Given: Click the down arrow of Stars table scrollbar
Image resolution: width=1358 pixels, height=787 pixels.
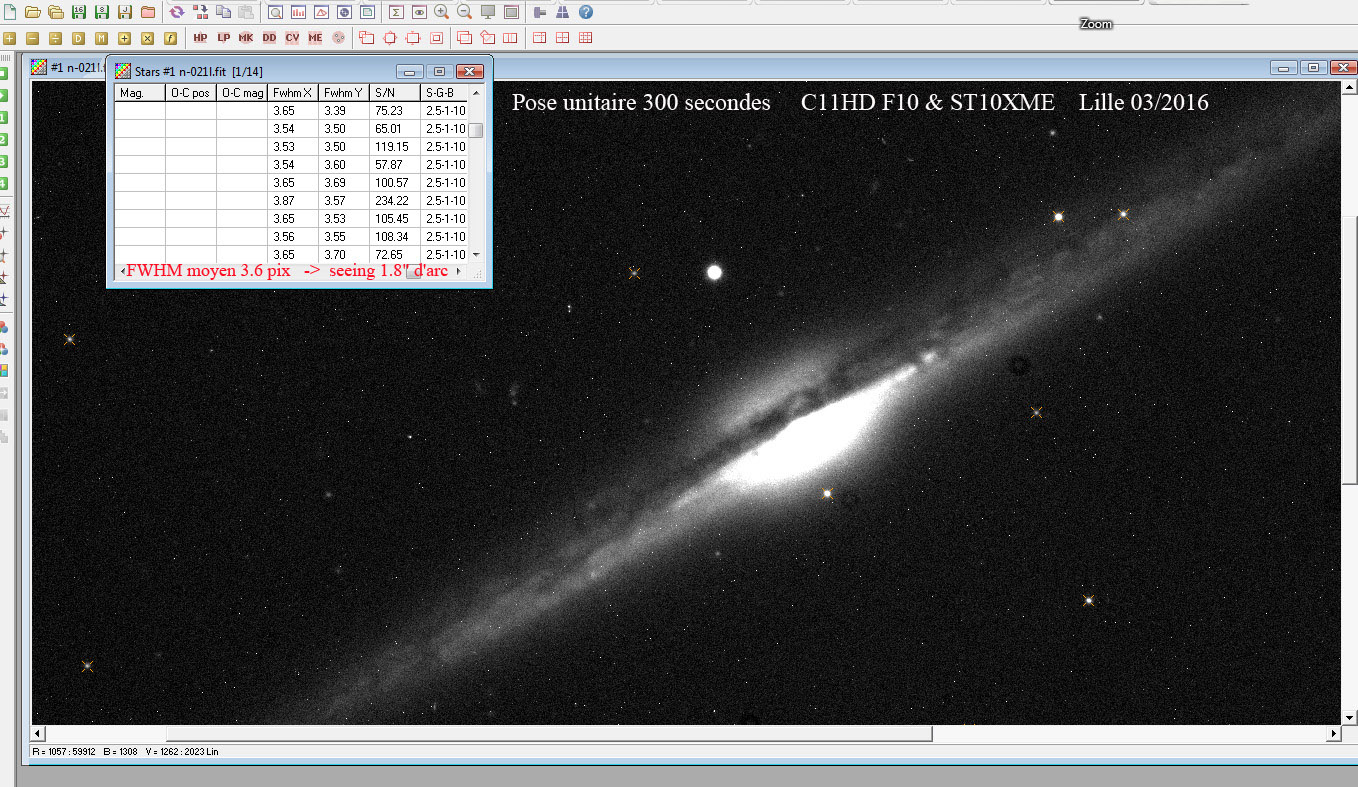Looking at the screenshot, I should pos(477,255).
